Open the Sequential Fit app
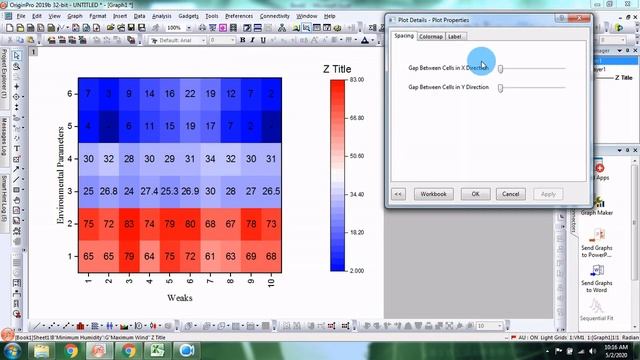 596,310
